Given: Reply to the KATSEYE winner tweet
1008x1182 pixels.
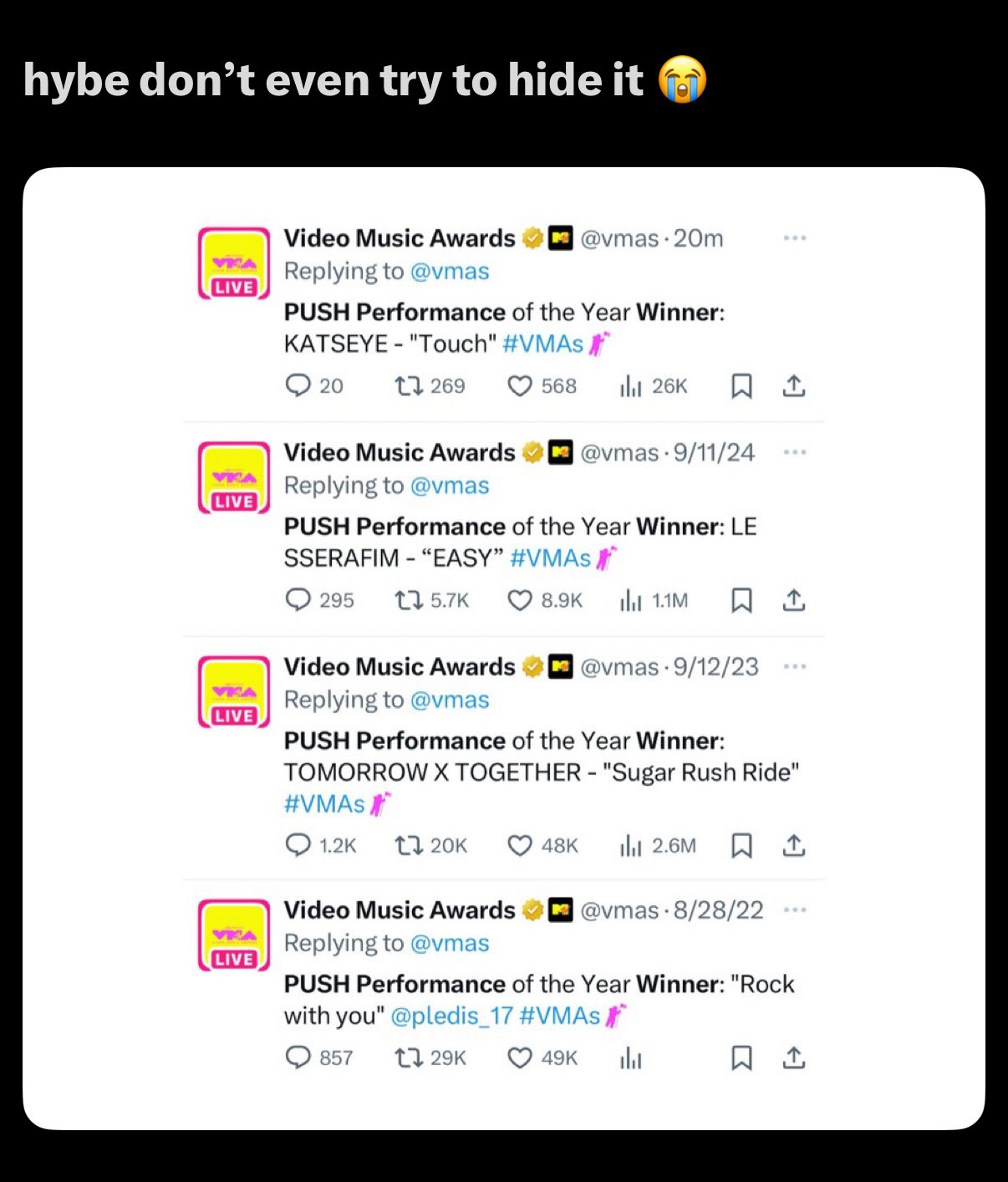Looking at the screenshot, I should [298, 385].
